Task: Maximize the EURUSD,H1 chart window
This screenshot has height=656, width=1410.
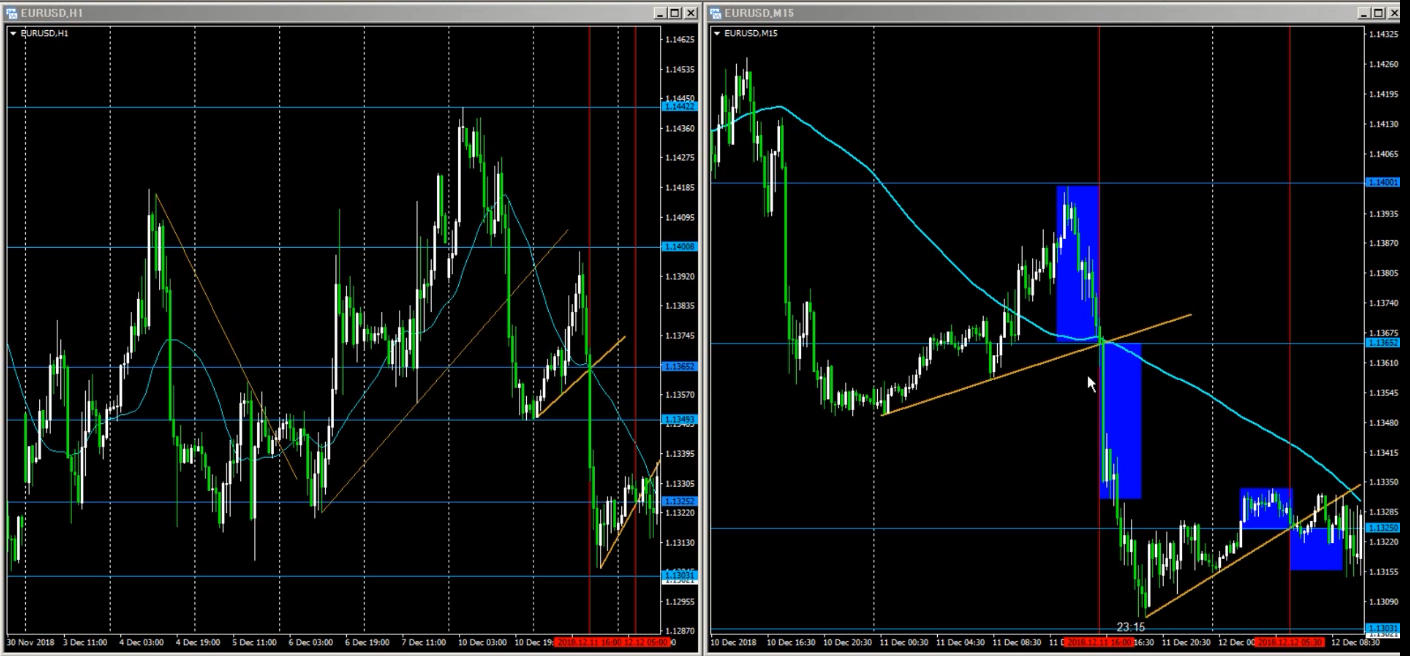Action: [x=675, y=13]
